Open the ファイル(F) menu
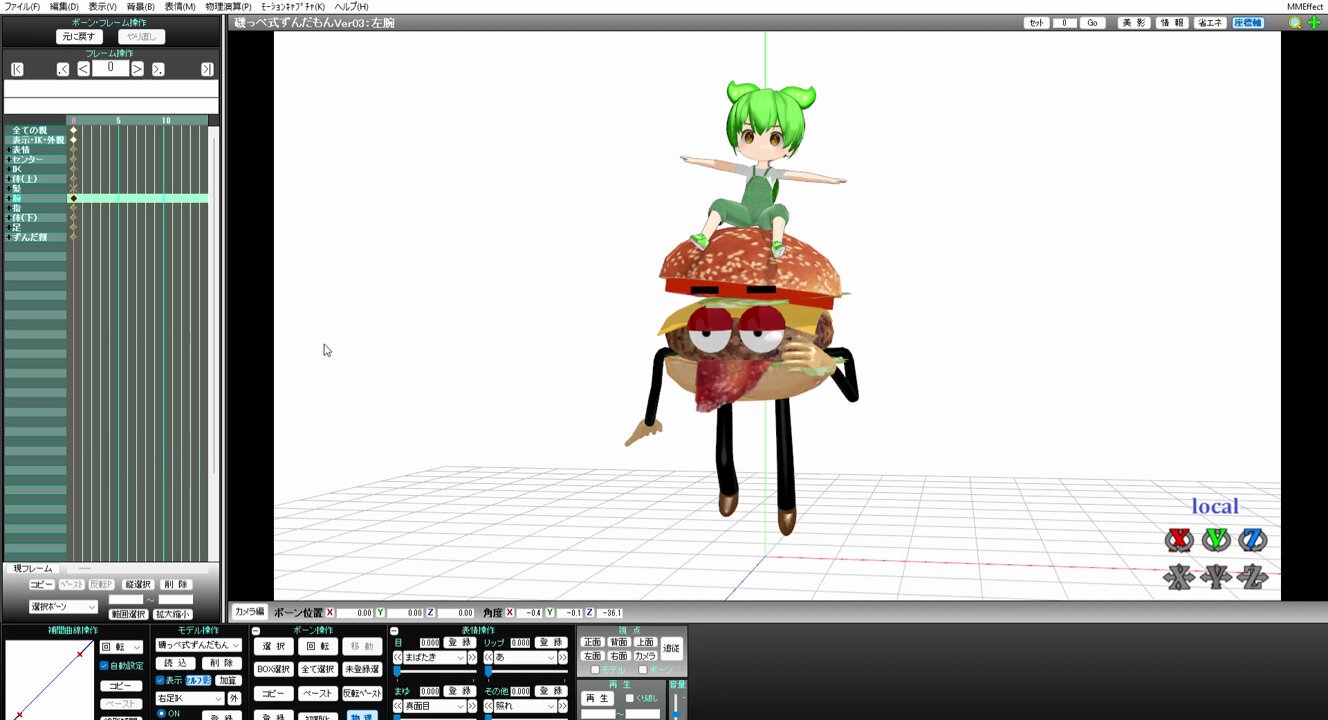The image size is (1328, 720). 22,7
